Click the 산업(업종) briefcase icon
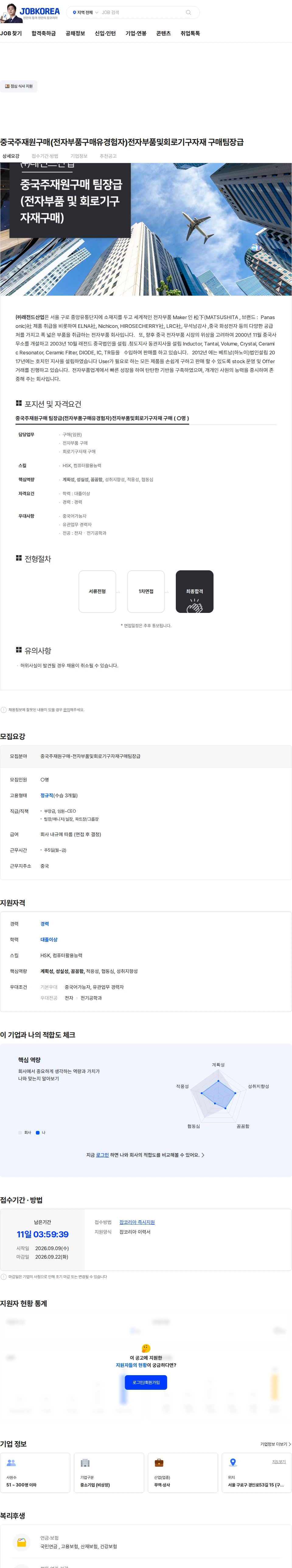This screenshot has height=1568, width=292. 159,1463
